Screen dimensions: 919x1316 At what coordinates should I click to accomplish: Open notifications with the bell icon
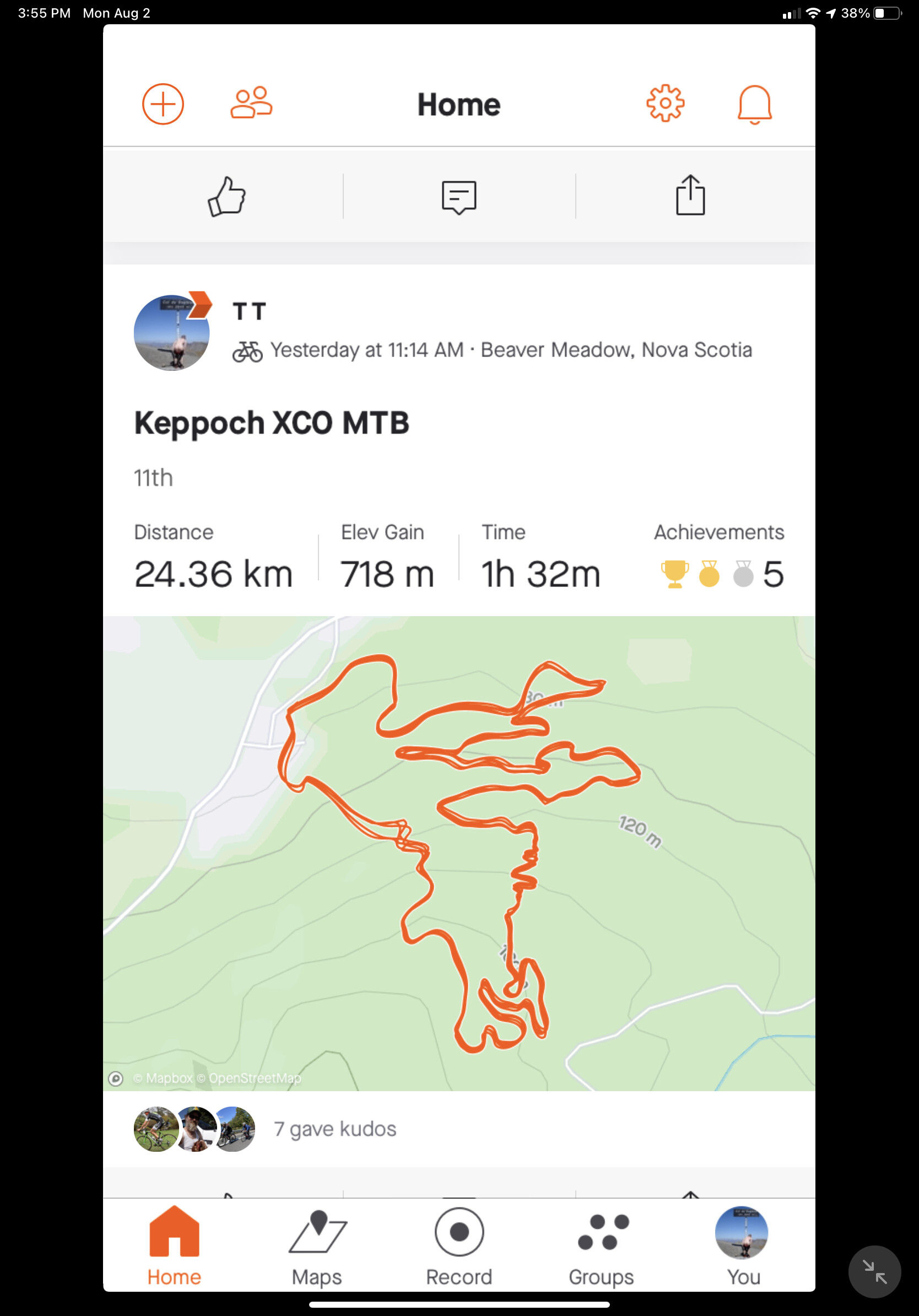pyautogui.click(x=755, y=105)
